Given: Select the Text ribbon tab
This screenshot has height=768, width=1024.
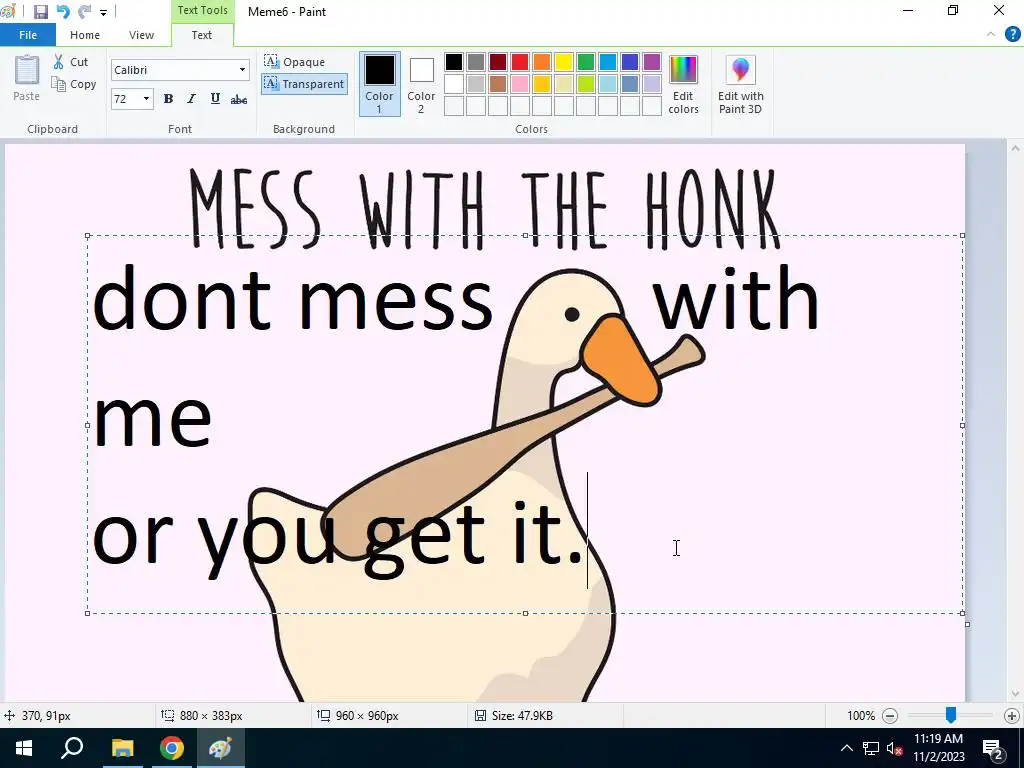Looking at the screenshot, I should [202, 35].
